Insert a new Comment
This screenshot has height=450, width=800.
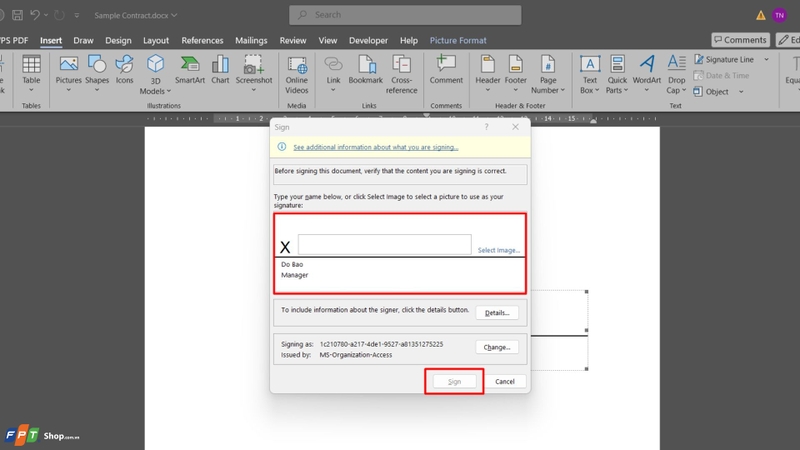446,70
